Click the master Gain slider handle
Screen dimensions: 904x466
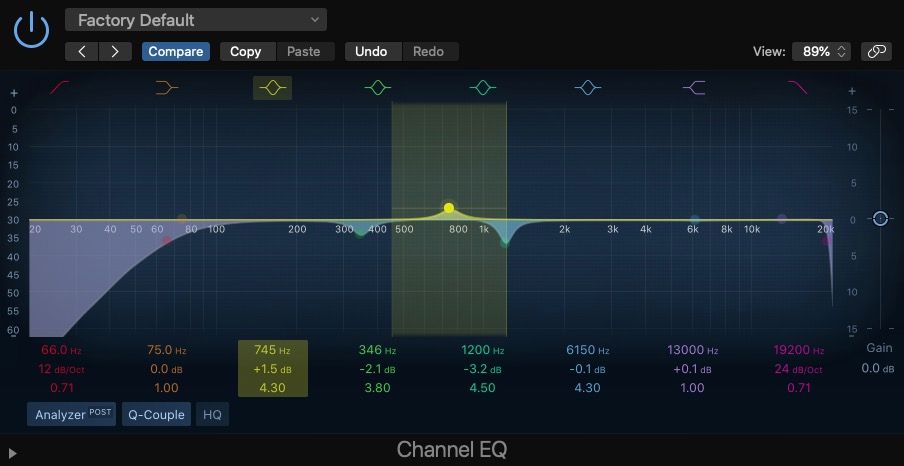(x=880, y=219)
